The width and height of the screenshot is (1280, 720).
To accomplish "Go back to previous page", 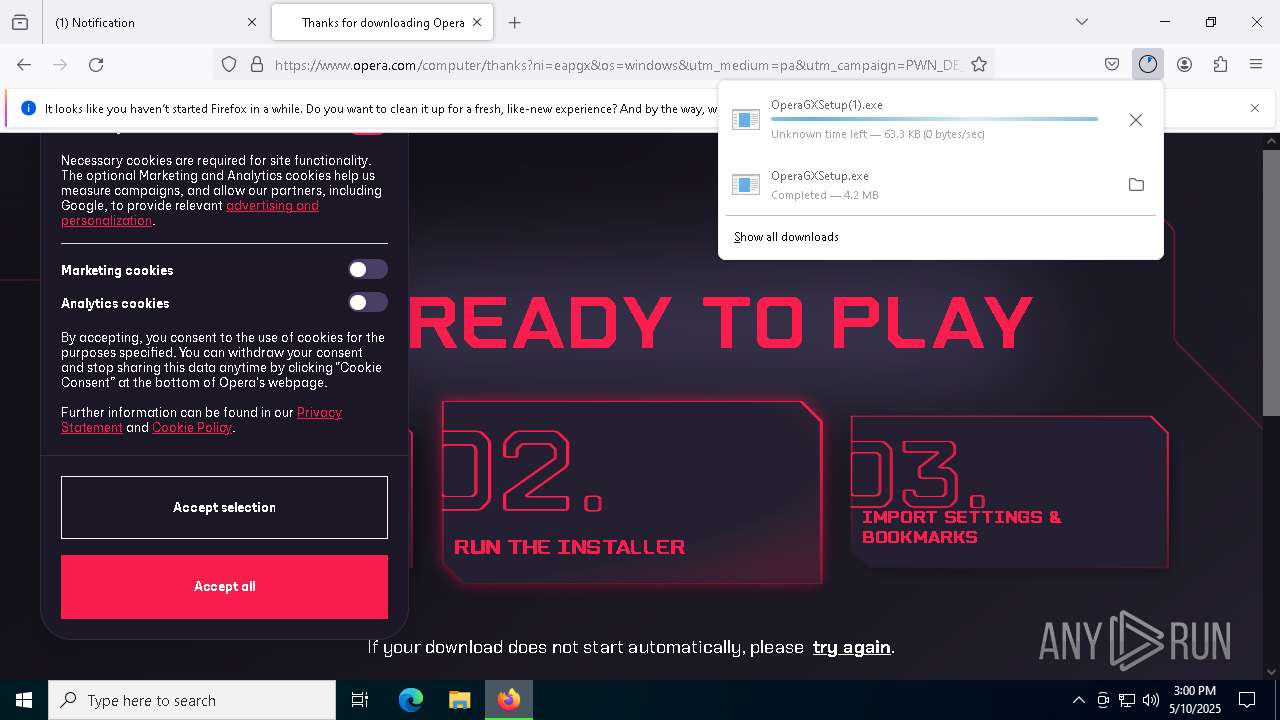I will 24,64.
